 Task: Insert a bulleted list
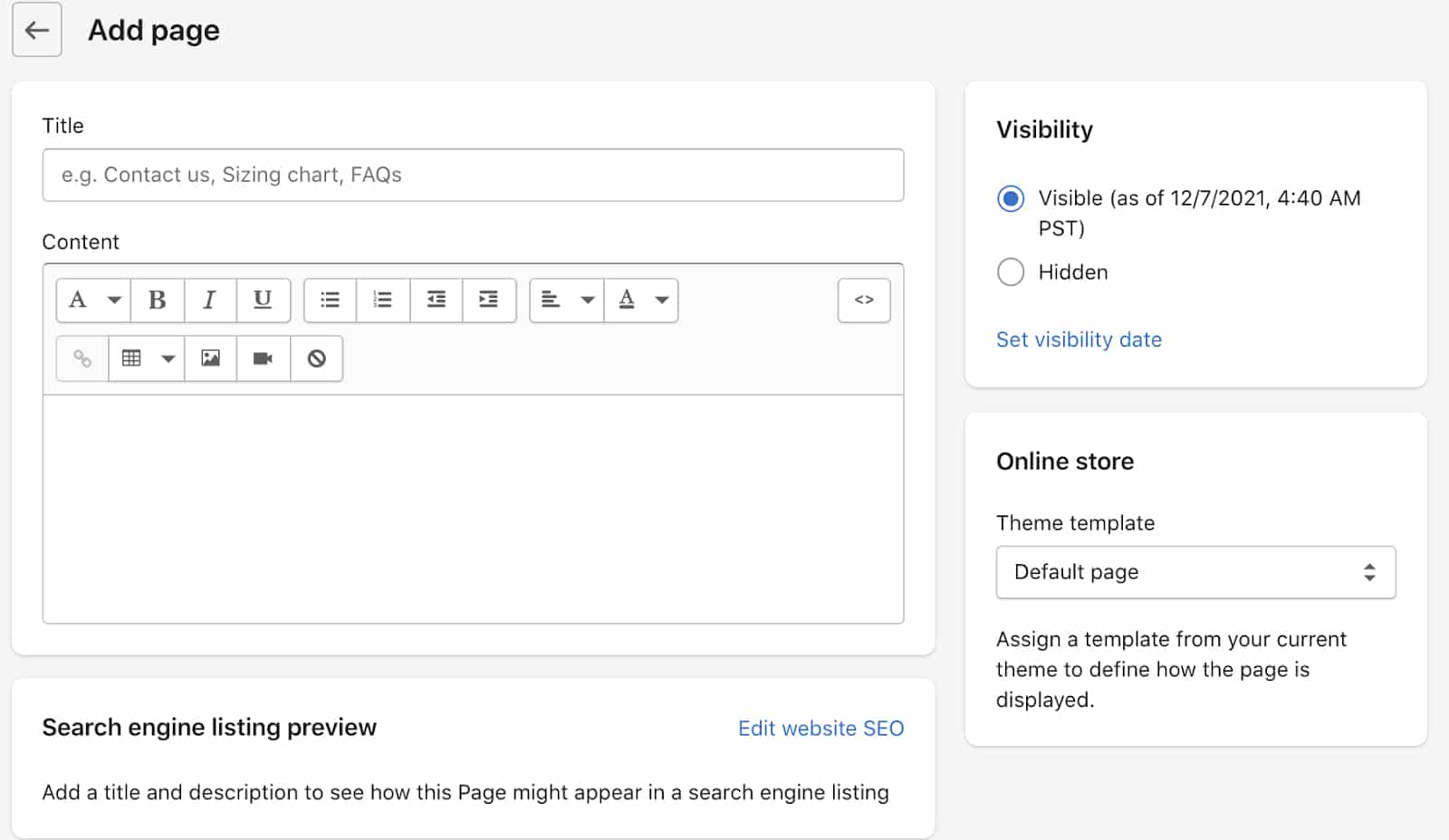331,300
